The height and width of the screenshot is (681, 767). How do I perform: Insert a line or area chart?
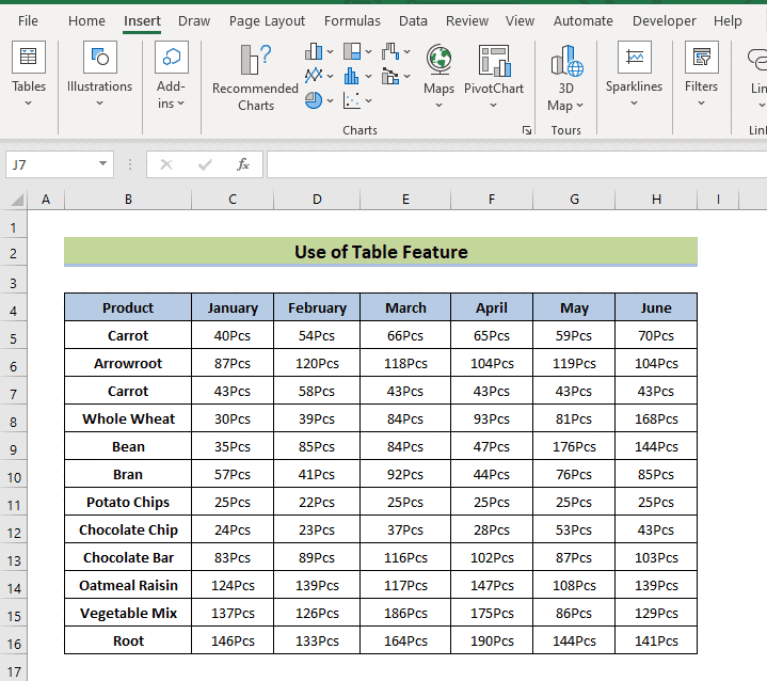point(314,76)
